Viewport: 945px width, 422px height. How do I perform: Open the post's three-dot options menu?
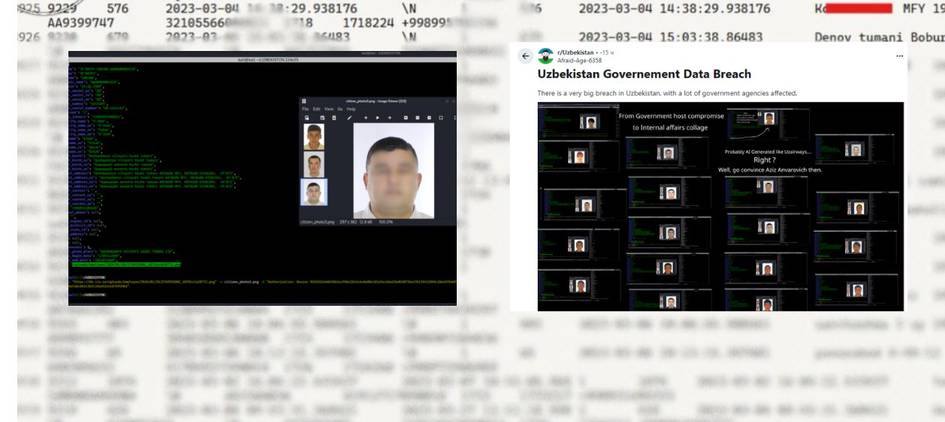[899, 56]
